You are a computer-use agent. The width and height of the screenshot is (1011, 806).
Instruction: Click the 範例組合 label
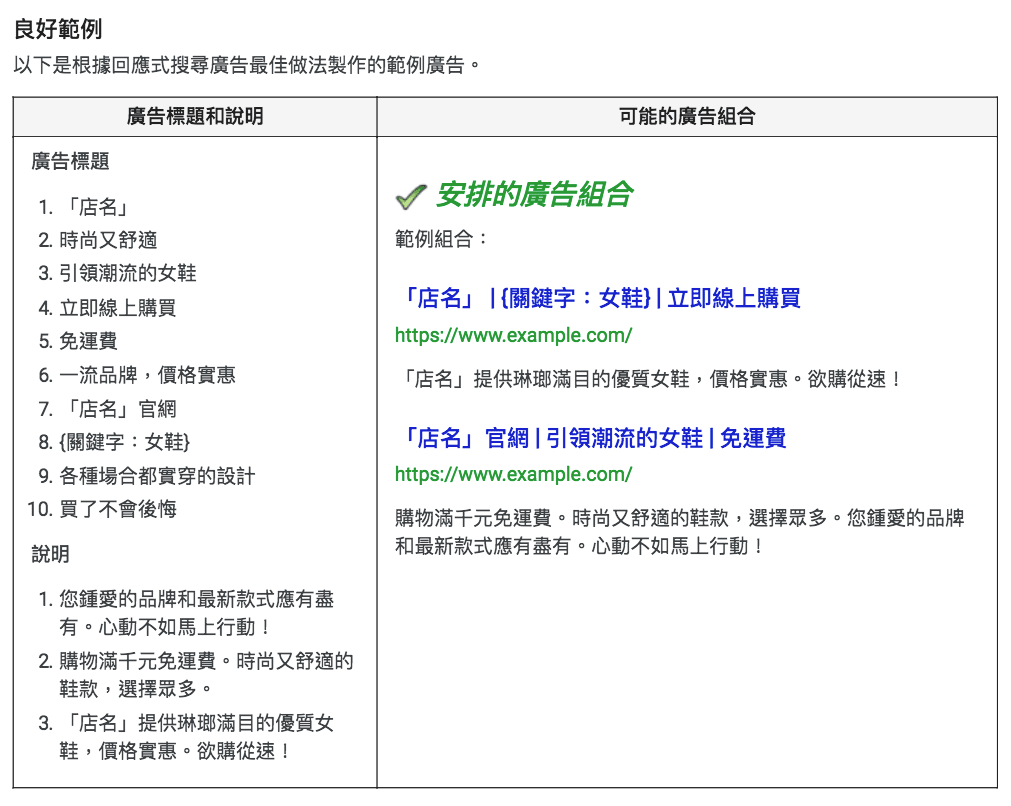click(442, 240)
